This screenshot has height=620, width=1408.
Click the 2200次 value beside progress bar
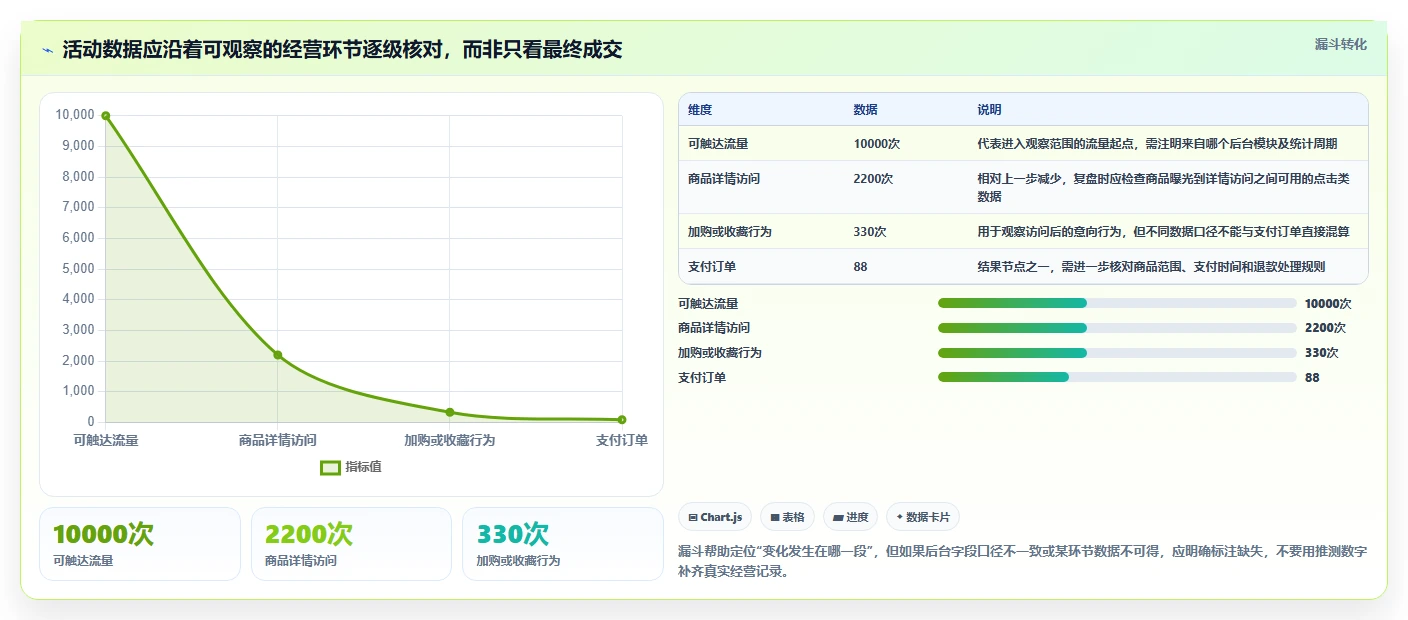tap(1325, 328)
